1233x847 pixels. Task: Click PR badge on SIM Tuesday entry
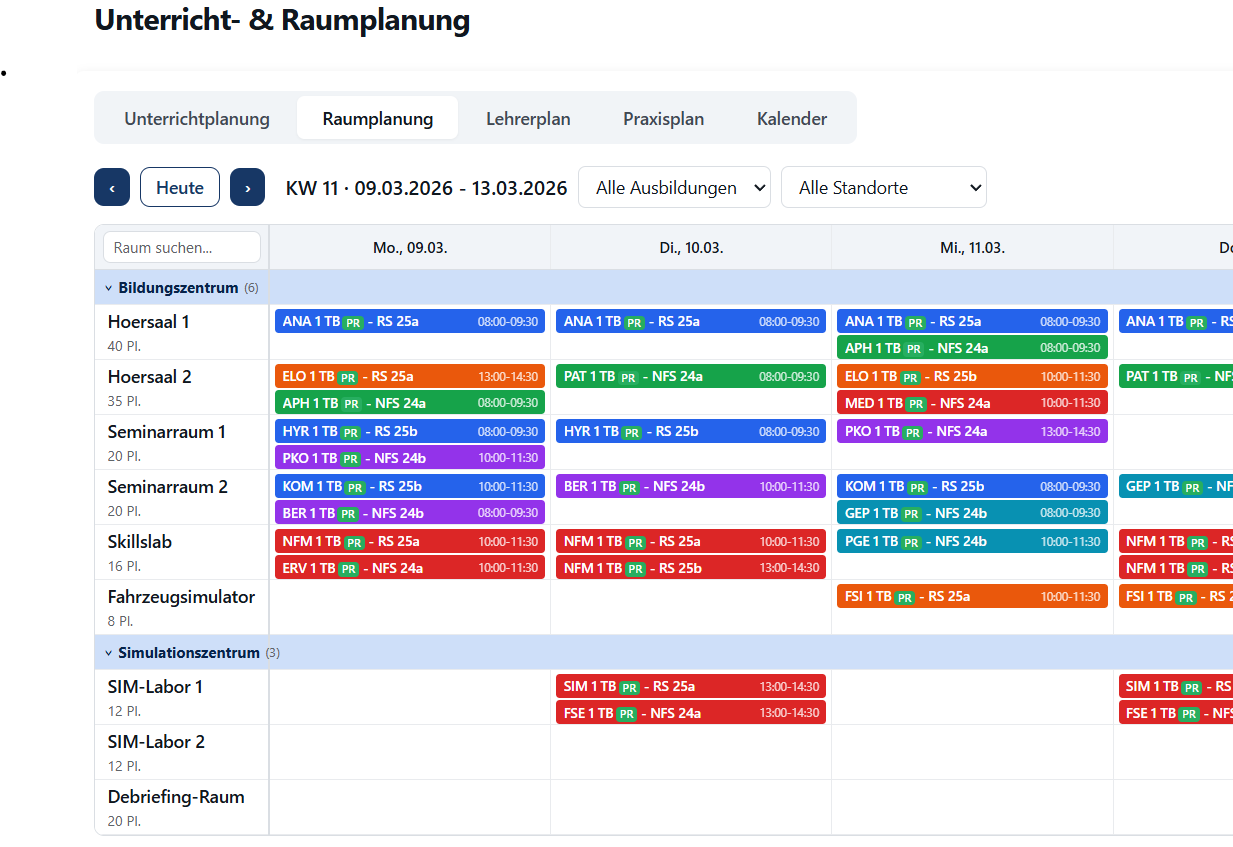629,687
